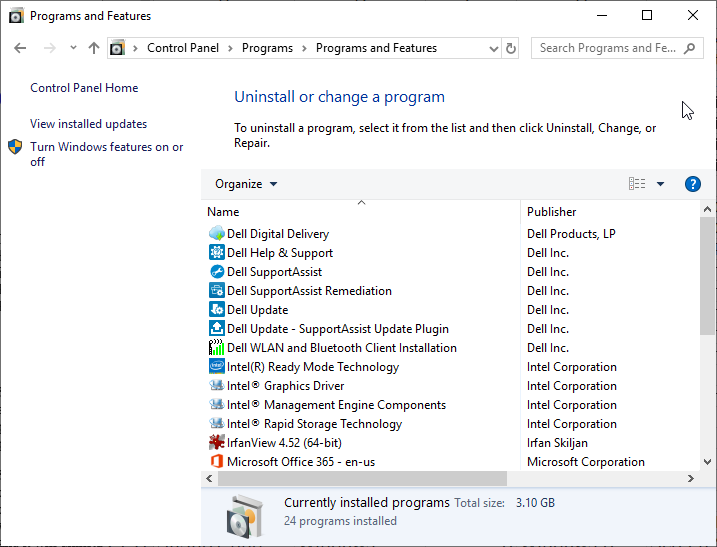The image size is (717, 547).
Task: Click the Dell Help & Support gear icon
Action: tap(217, 252)
